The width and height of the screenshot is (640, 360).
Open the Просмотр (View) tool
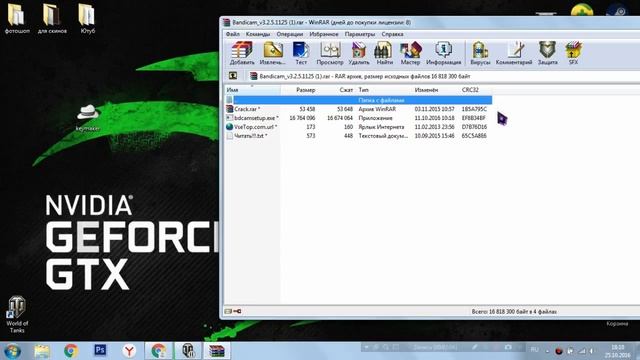coord(330,53)
